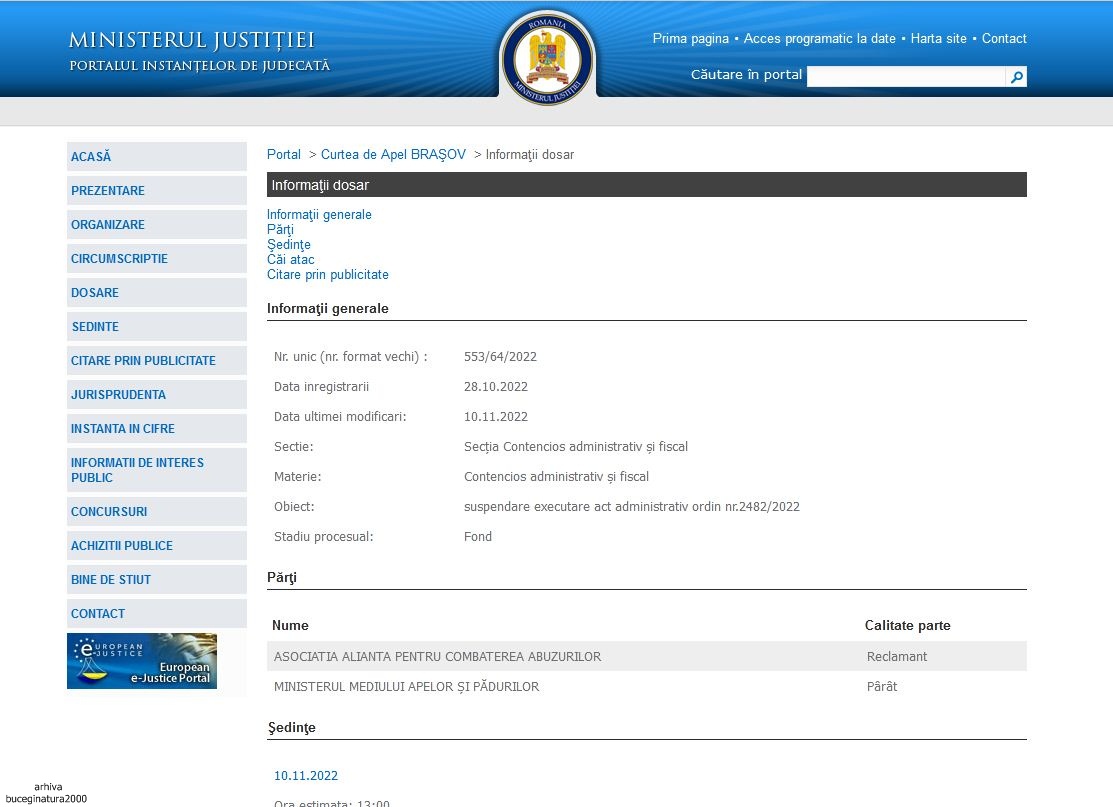
Task: Go to Acces programatic la date
Action: click(x=819, y=39)
